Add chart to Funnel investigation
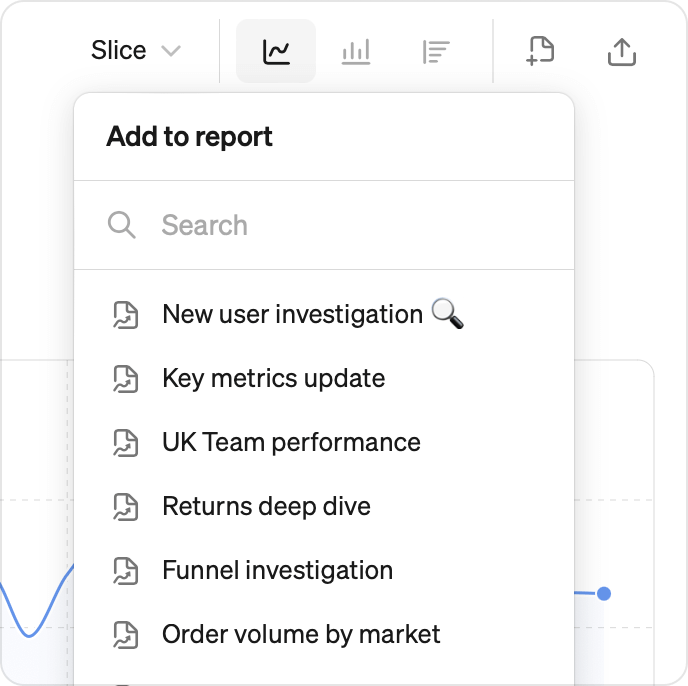This screenshot has width=688, height=686. pyautogui.click(x=324, y=571)
